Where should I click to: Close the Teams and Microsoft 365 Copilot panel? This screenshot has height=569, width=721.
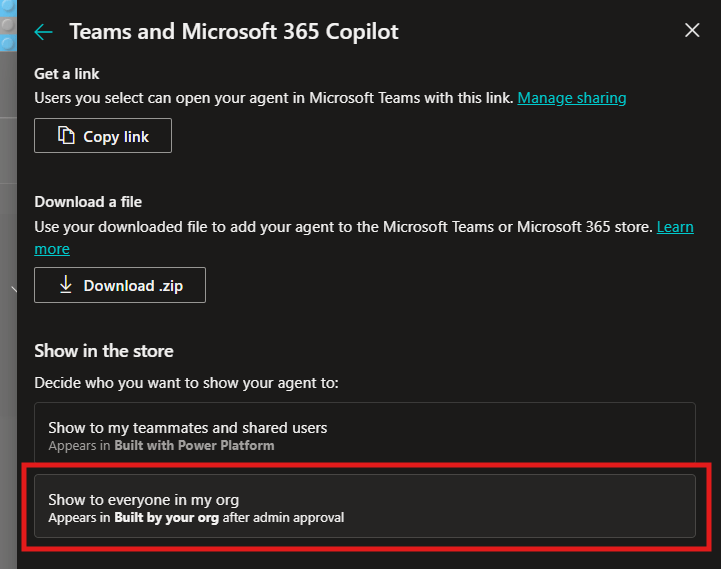[x=692, y=30]
